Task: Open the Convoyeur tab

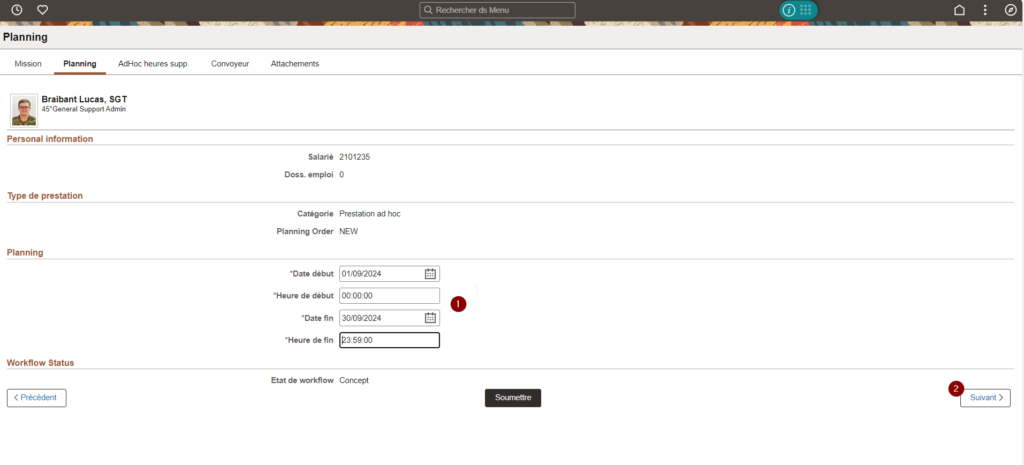Action: pos(229,64)
